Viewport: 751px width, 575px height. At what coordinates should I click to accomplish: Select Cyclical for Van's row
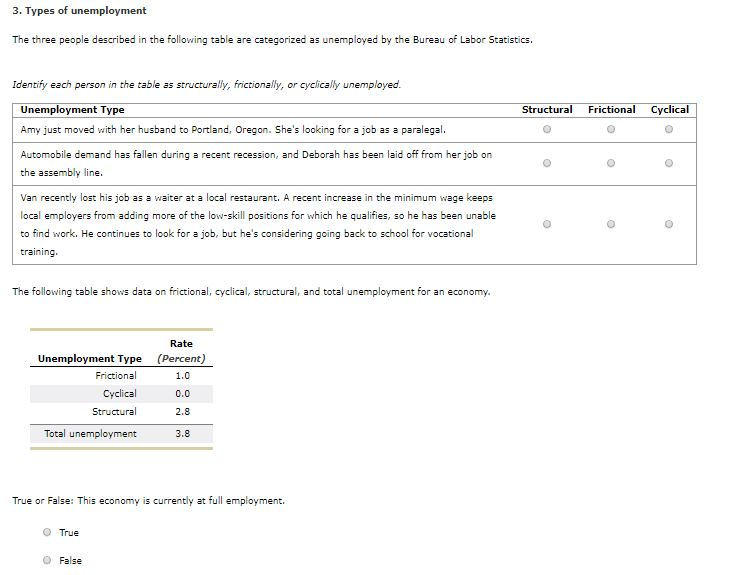[669, 224]
